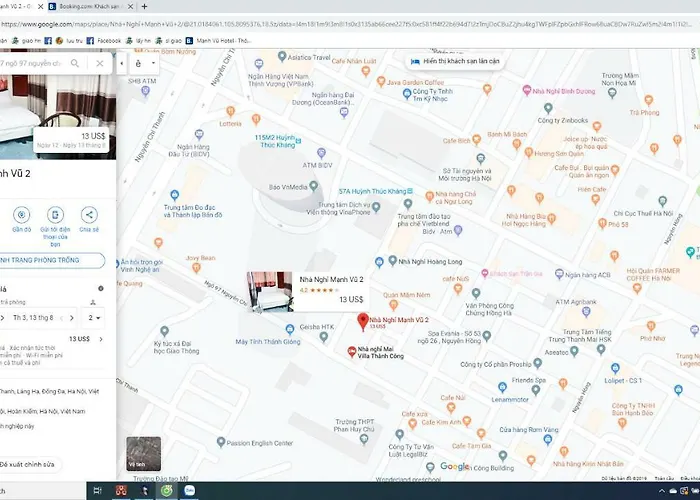The width and height of the screenshot is (700, 500).
Task: Click the Cửa hàng Rơm Vàng marker
Action: pyautogui.click(x=548, y=440)
